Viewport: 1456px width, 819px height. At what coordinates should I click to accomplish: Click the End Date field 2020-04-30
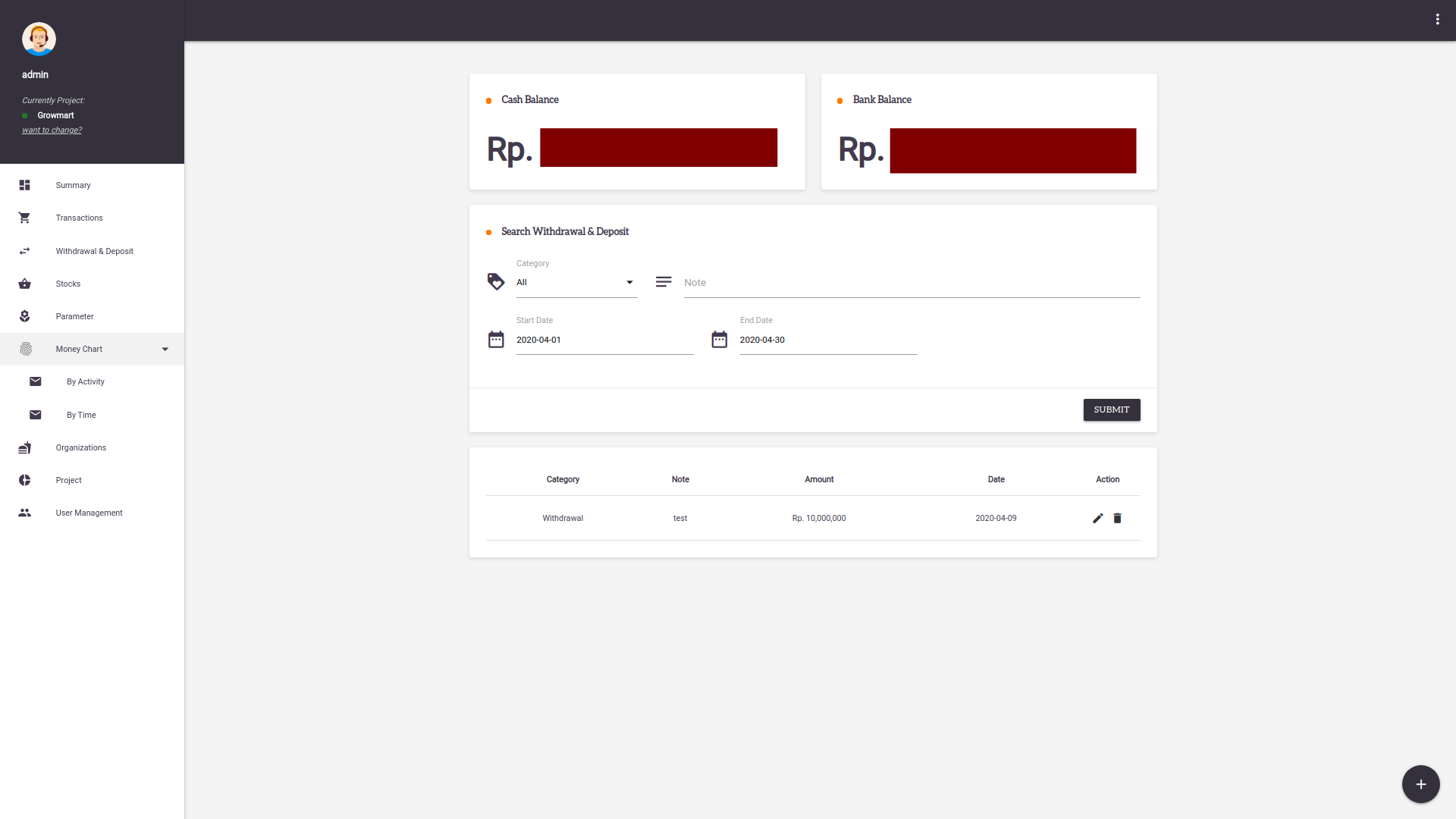click(828, 340)
